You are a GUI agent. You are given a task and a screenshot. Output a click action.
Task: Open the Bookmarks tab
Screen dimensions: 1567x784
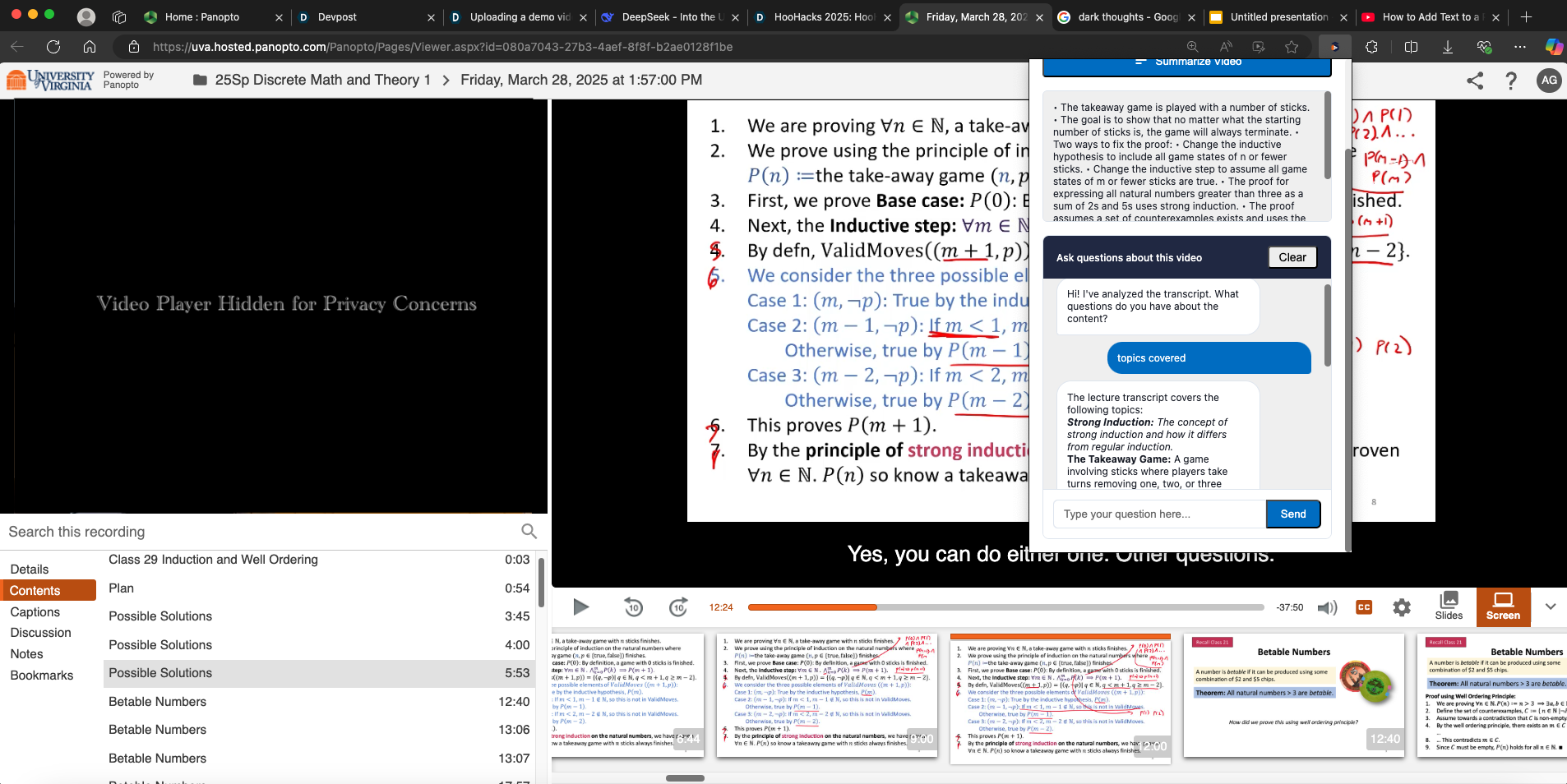pos(42,676)
